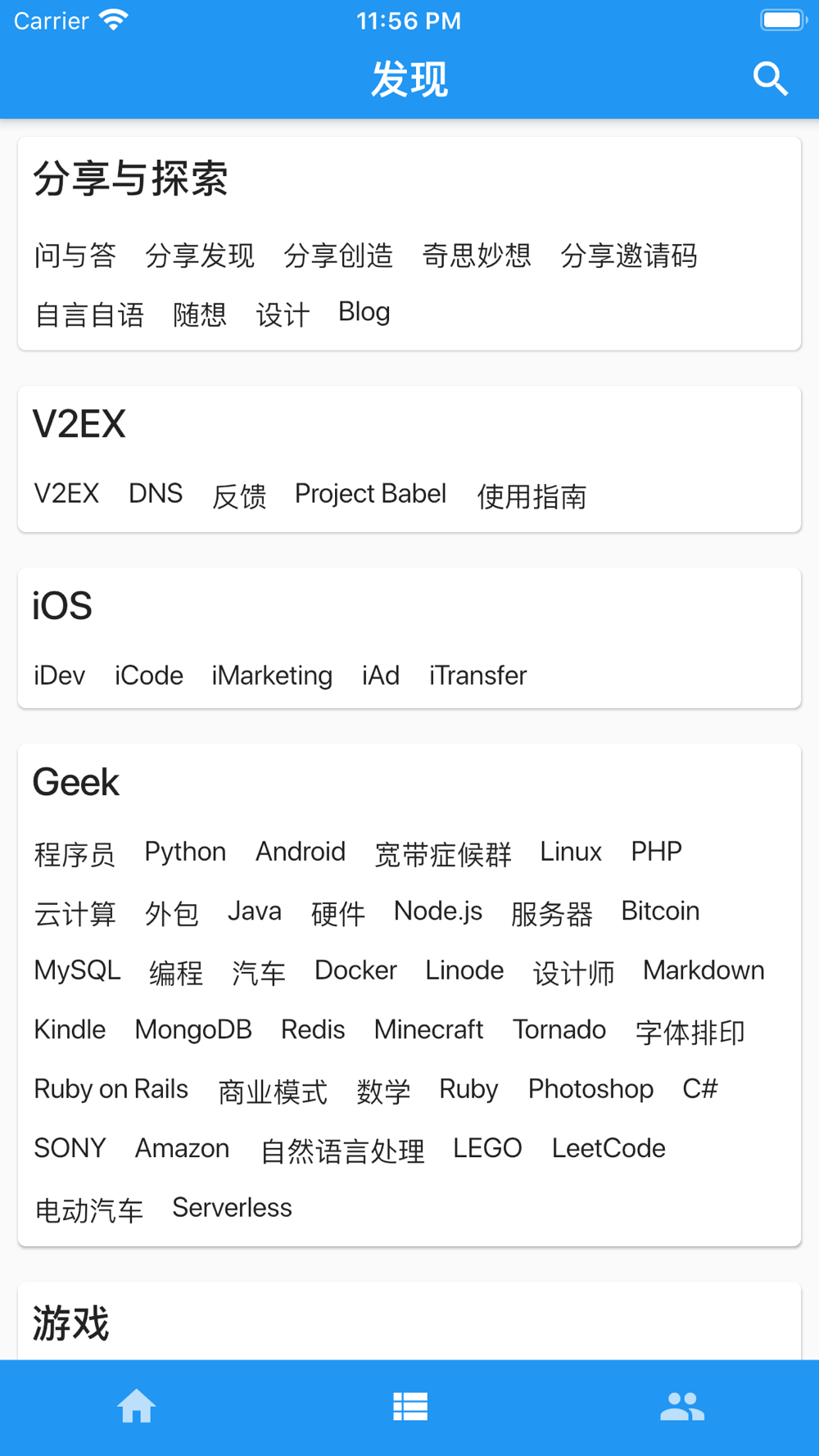Image resolution: width=819 pixels, height=1456 pixels.
Task: Tap the 游戏 section header
Action: pyautogui.click(x=70, y=1323)
